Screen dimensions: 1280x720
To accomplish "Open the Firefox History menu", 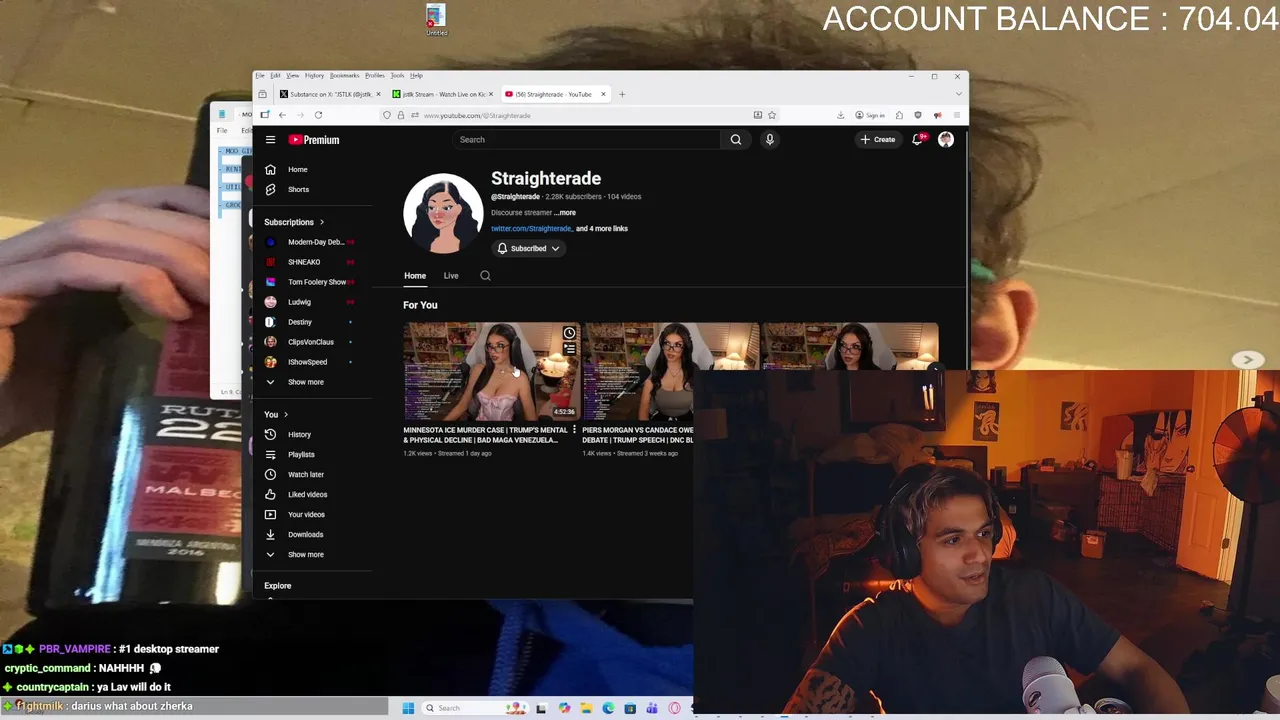I will point(314,76).
